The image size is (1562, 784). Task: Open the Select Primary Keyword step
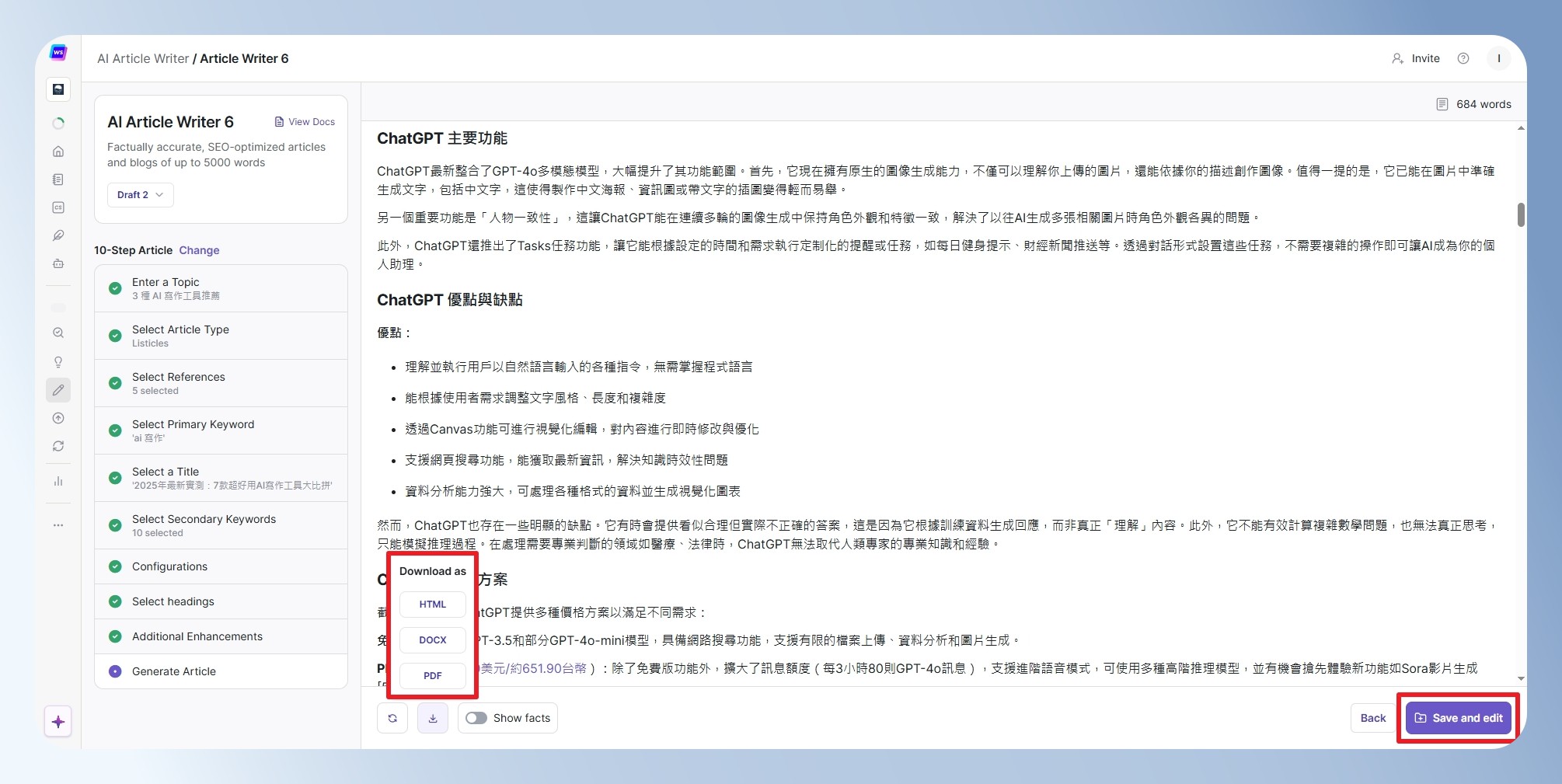pos(221,430)
